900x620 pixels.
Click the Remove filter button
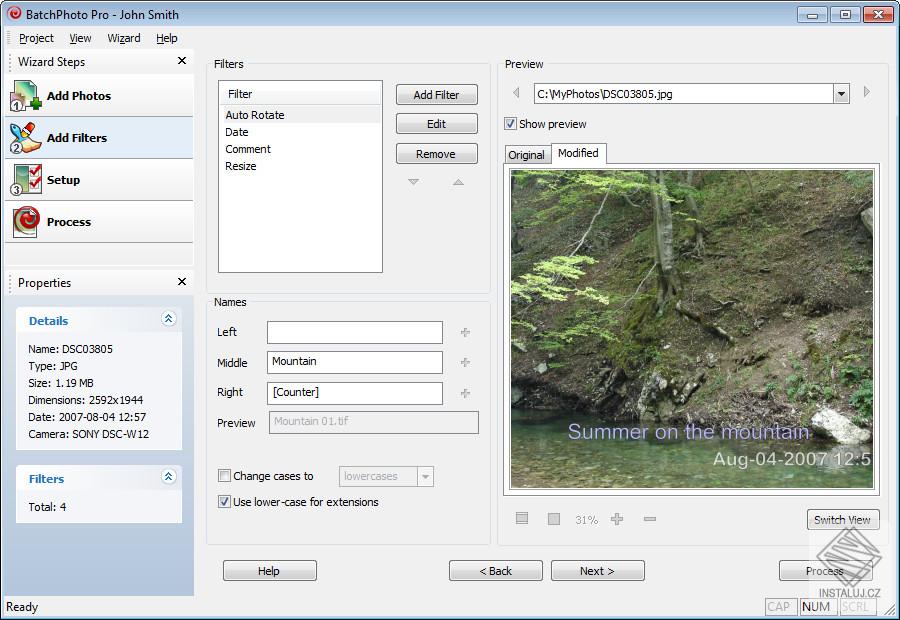tap(436, 153)
